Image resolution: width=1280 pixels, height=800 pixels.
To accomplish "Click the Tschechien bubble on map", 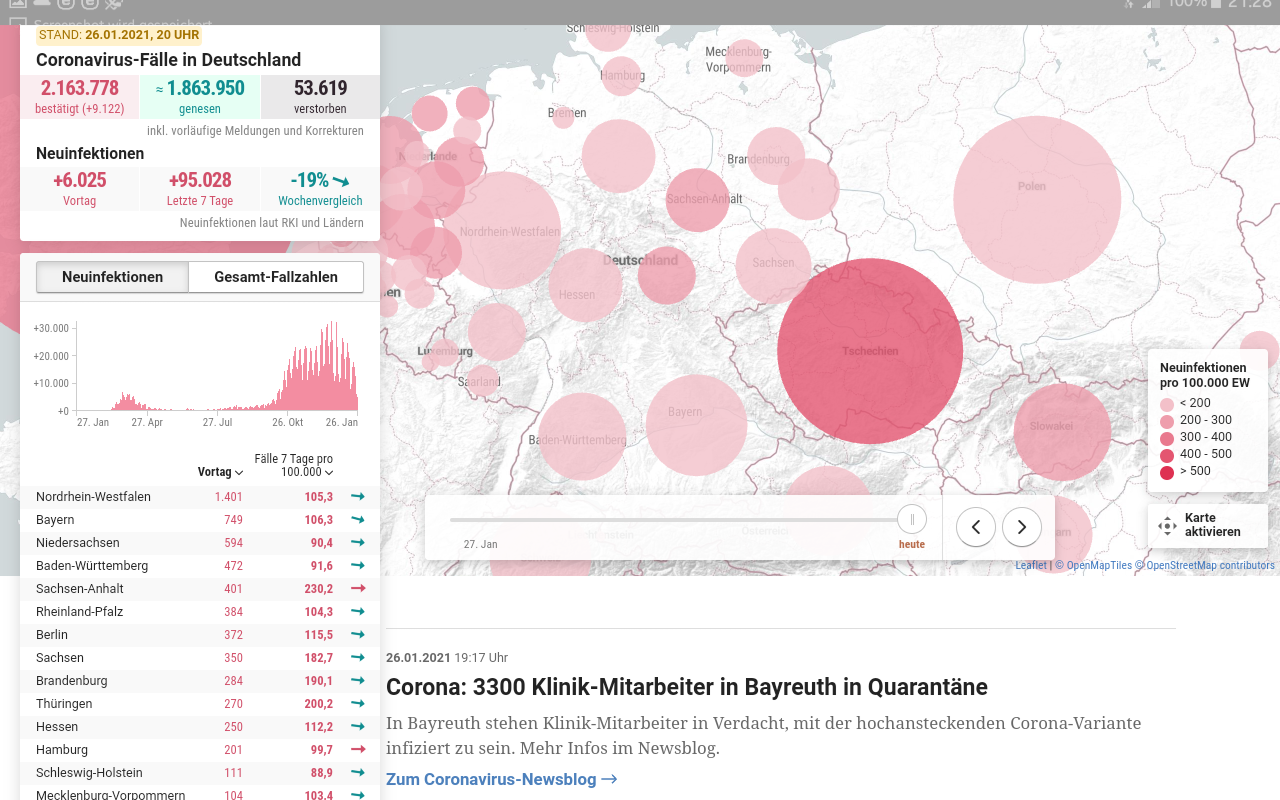I will [870, 351].
